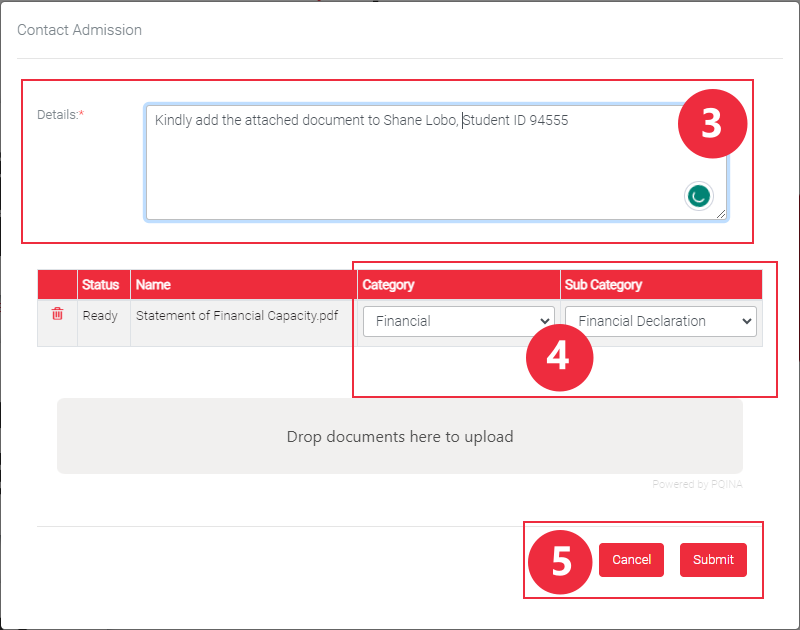Open the Powered by PQINA link
The height and width of the screenshot is (630, 800).
pyautogui.click(x=697, y=484)
